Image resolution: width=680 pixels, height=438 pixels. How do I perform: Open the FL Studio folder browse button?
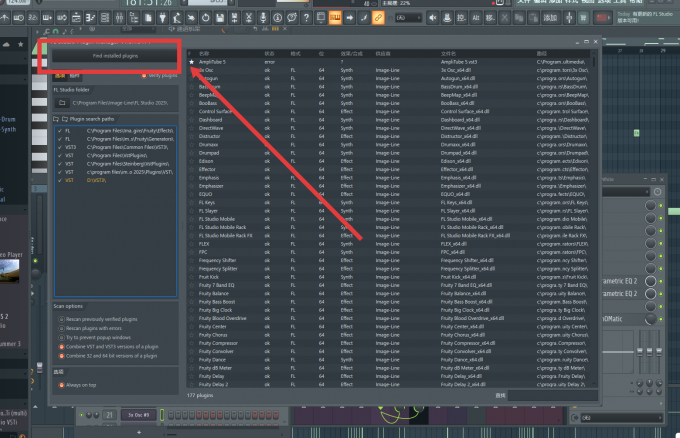62,103
